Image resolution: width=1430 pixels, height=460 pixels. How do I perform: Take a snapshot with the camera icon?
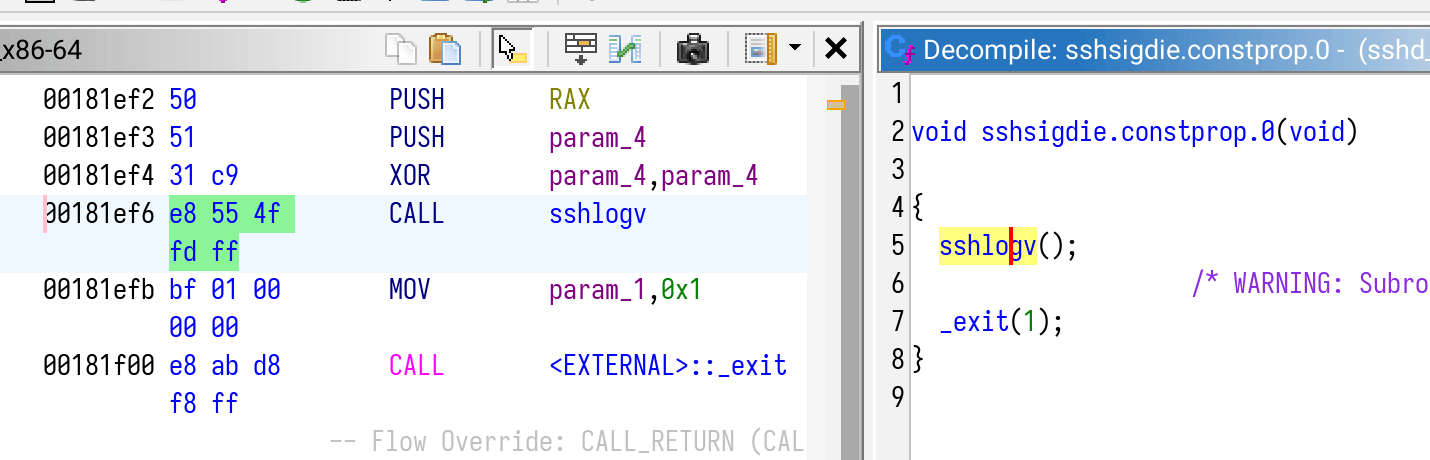pyautogui.click(x=693, y=49)
